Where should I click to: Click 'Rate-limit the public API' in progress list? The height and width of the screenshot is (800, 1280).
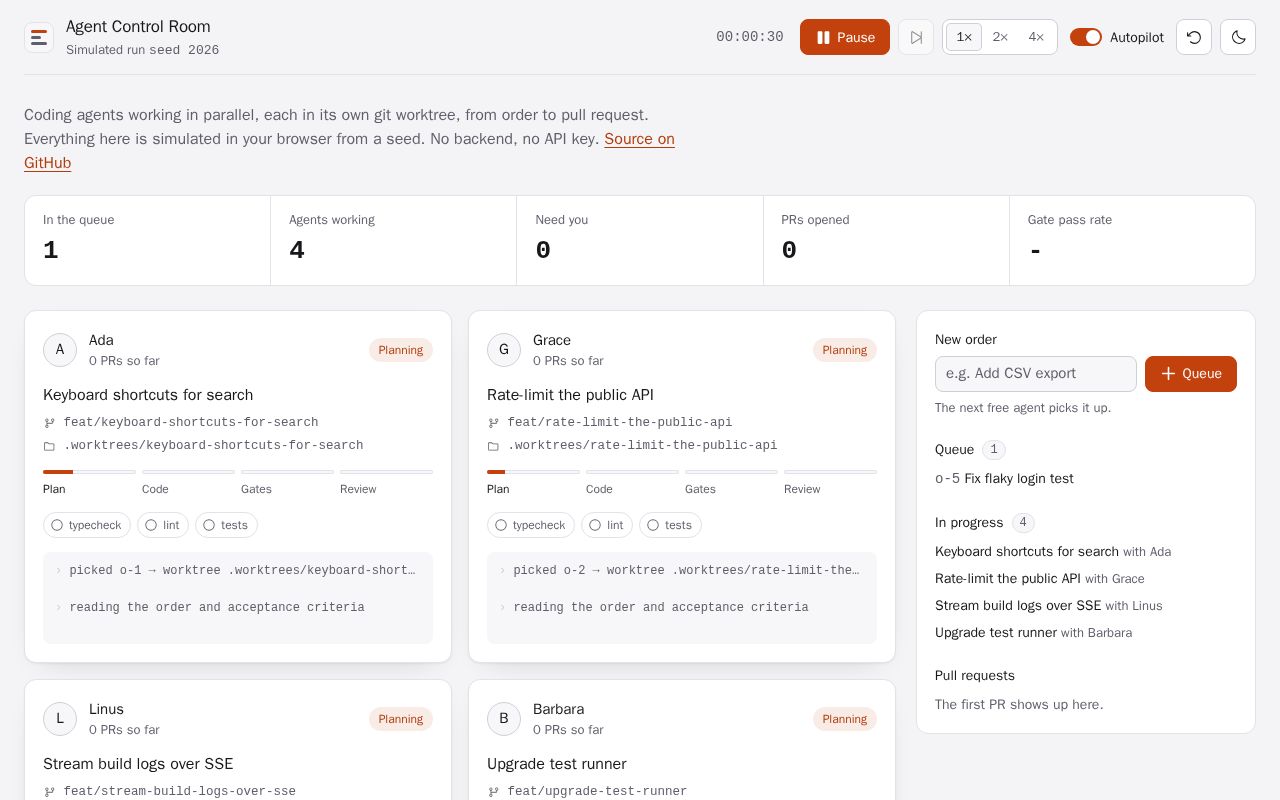click(1008, 579)
